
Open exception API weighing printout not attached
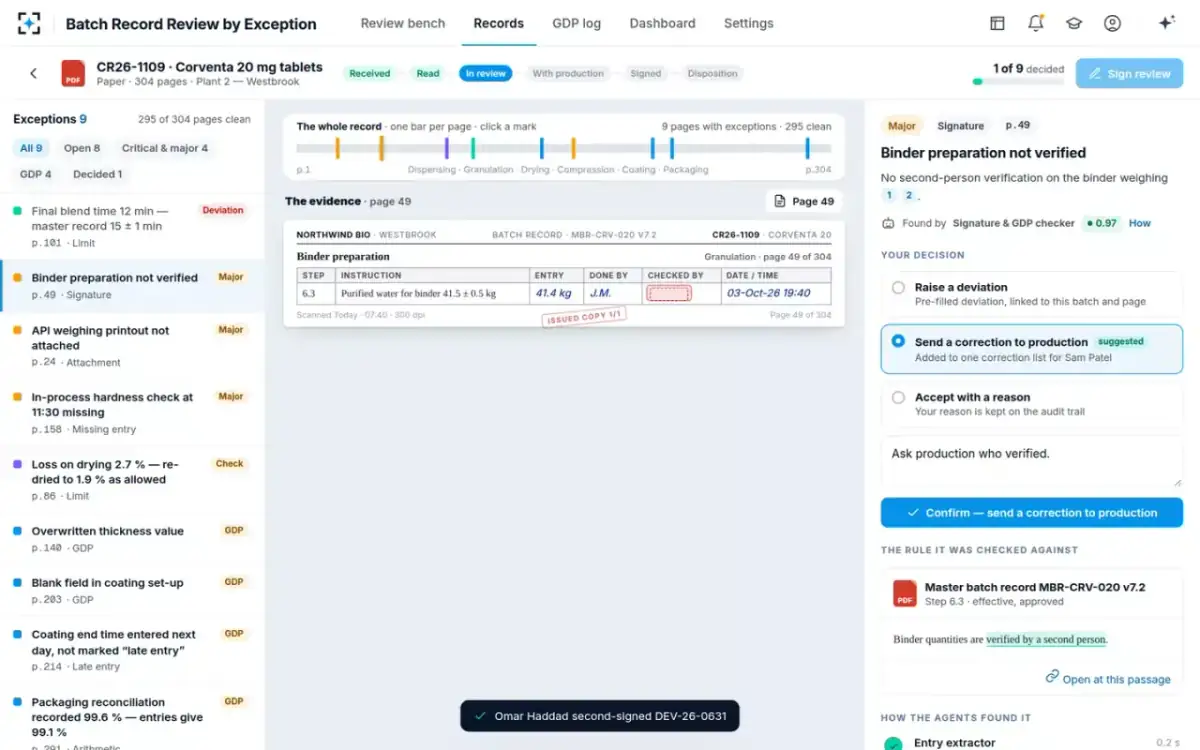132,345
